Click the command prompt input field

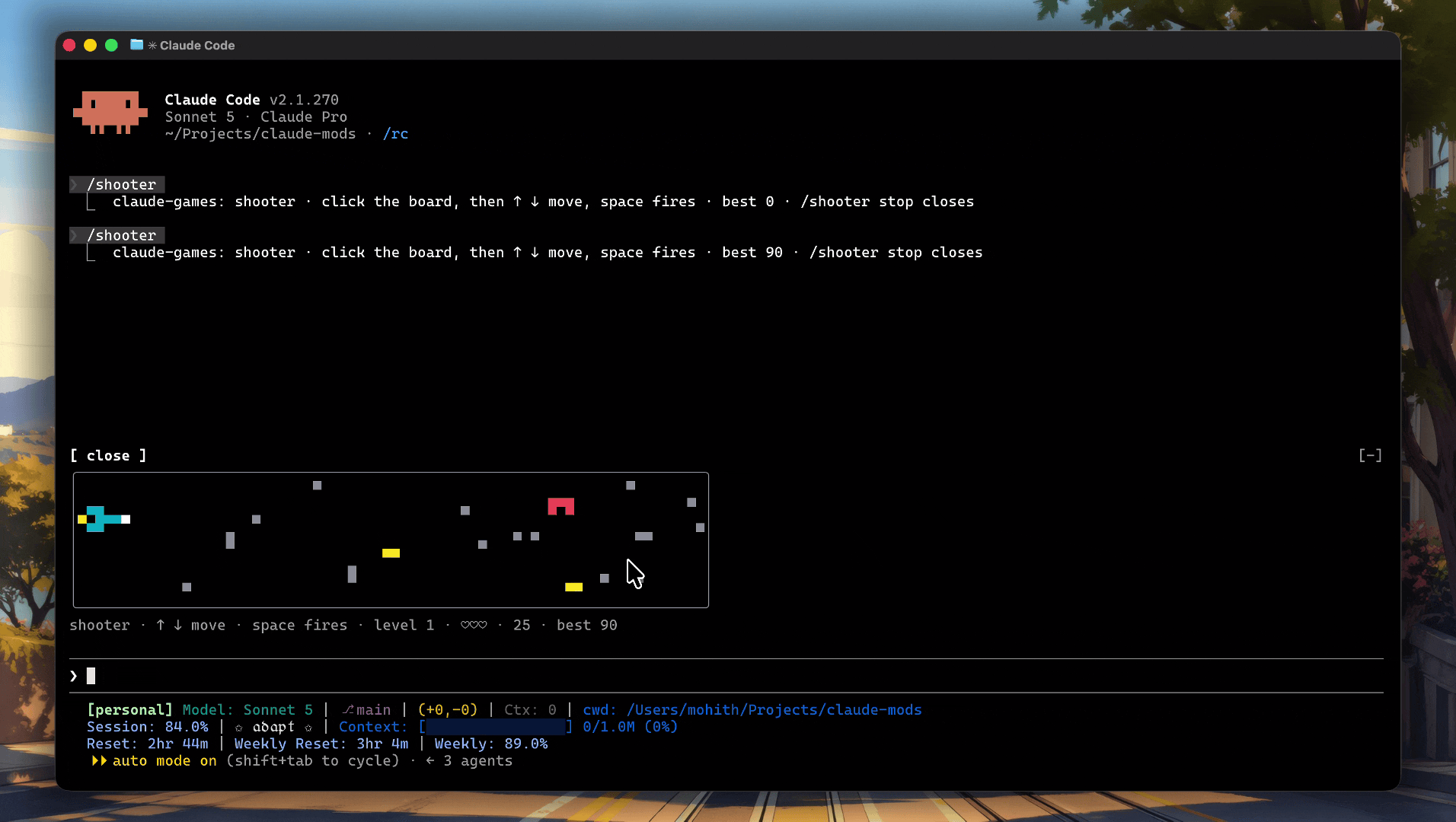pos(726,676)
